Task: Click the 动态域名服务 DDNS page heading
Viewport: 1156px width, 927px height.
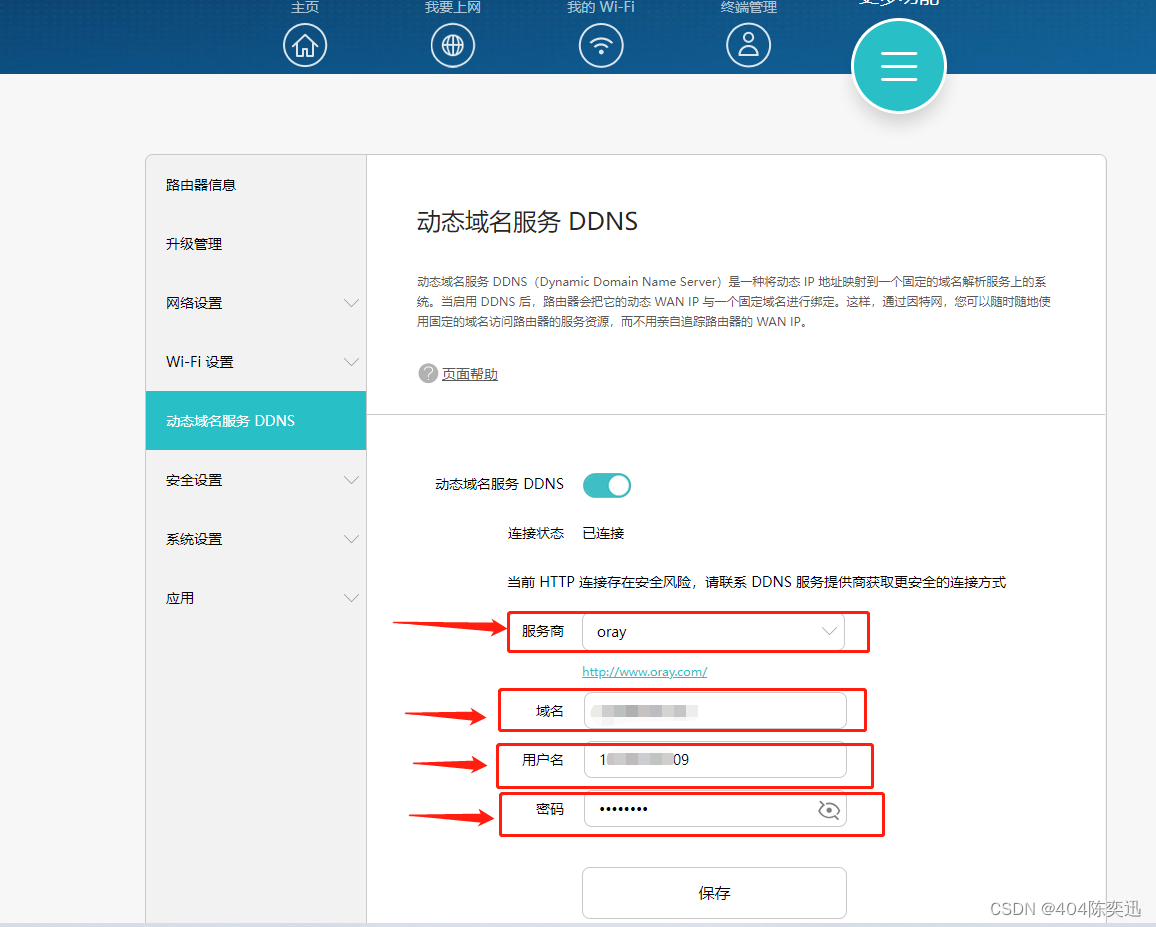Action: (x=527, y=221)
